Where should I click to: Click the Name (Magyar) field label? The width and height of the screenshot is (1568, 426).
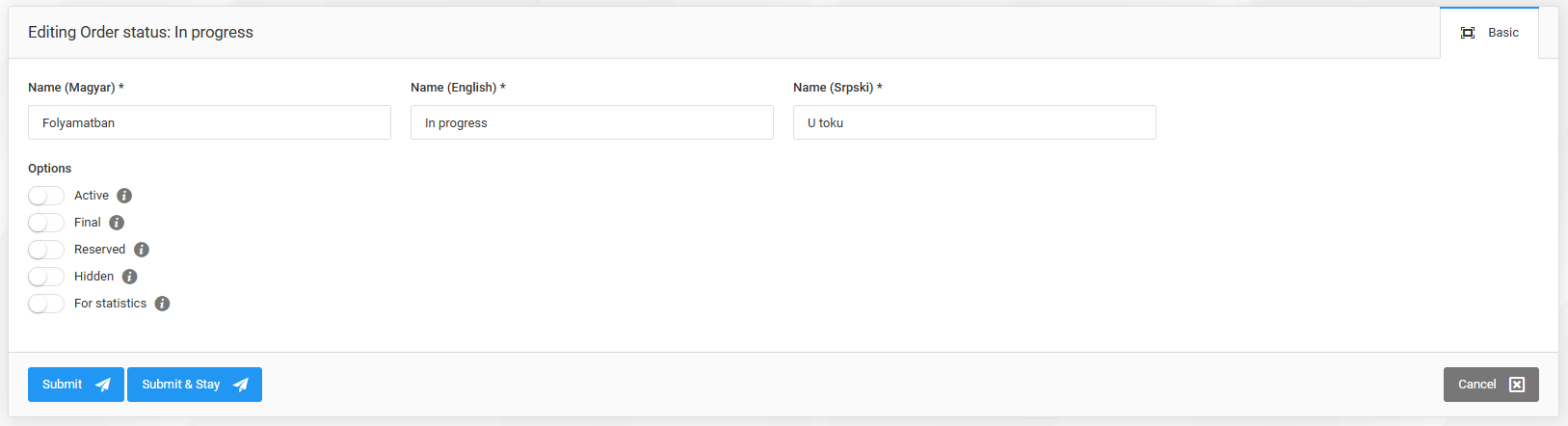point(76,88)
